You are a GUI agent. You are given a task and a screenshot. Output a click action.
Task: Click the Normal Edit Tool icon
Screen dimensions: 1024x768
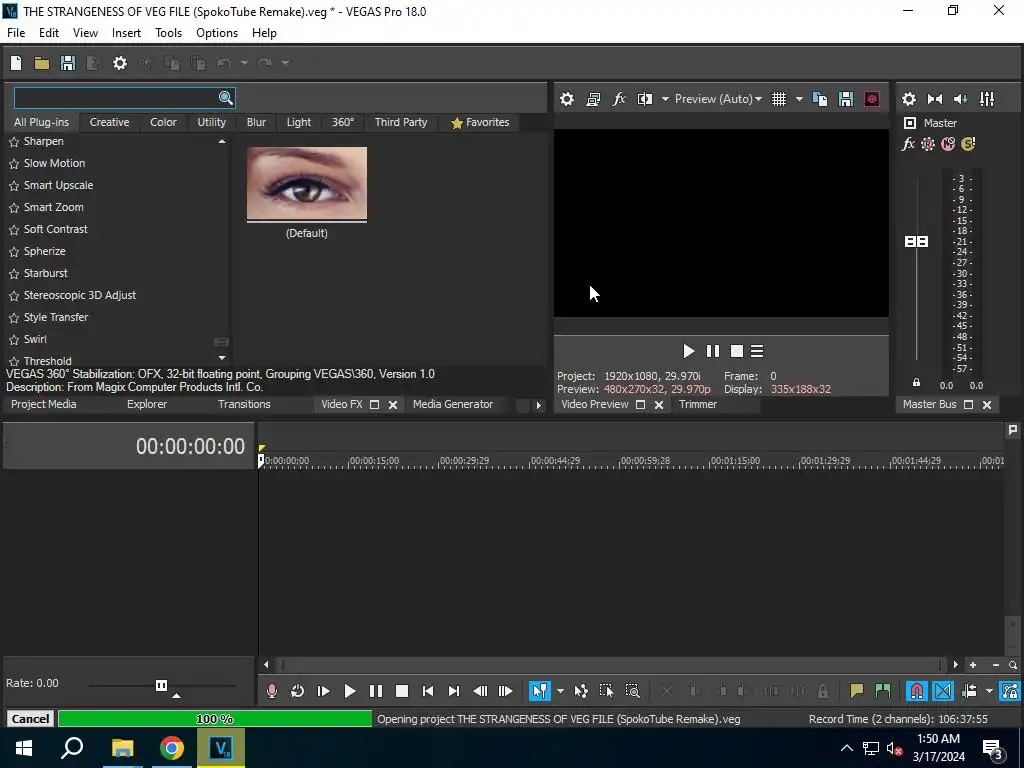point(539,691)
